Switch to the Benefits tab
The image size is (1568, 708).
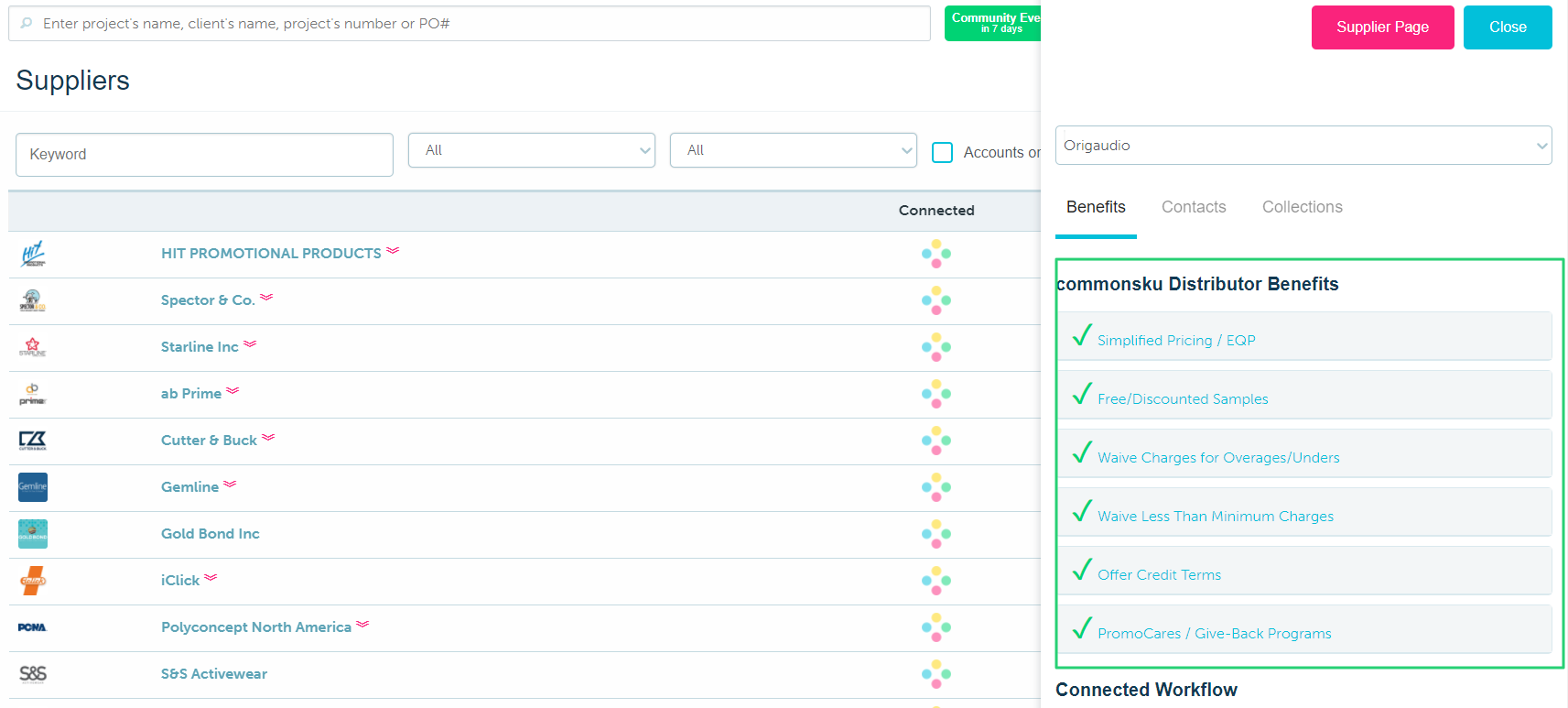1096,207
